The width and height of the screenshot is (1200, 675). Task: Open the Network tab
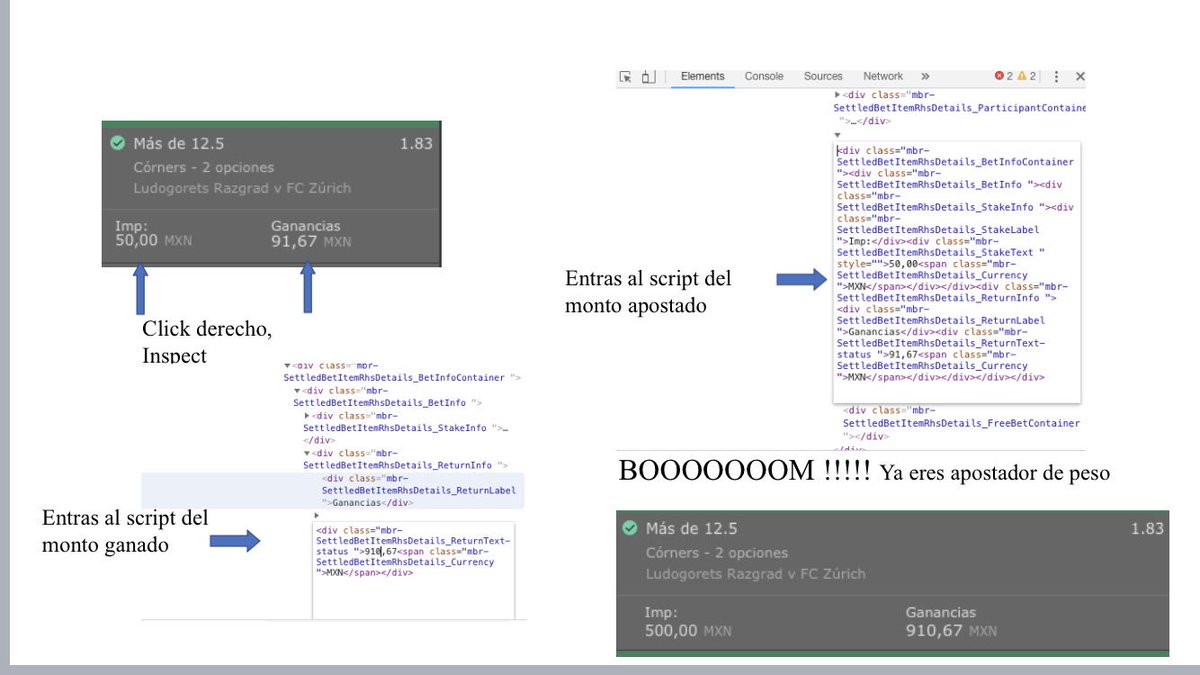point(883,76)
